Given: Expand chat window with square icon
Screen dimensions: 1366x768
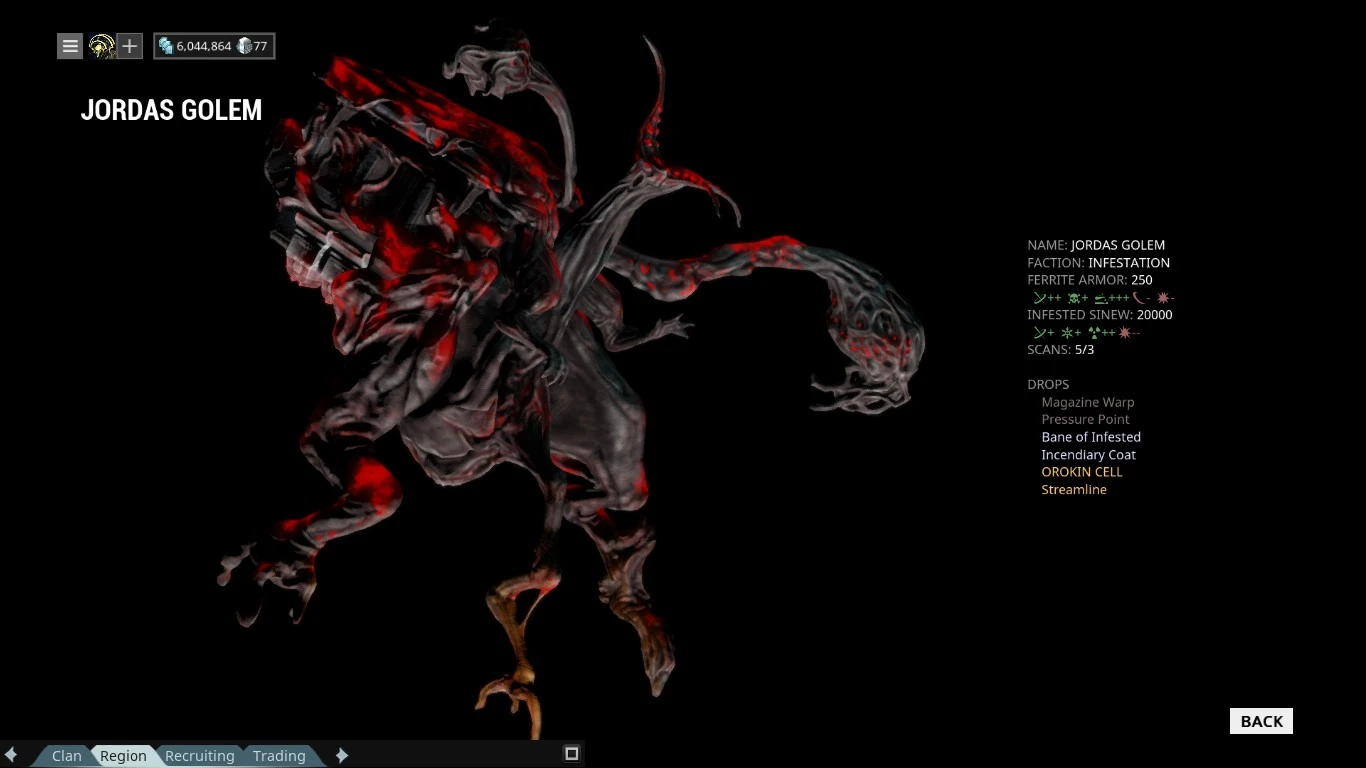Looking at the screenshot, I should click(x=572, y=754).
